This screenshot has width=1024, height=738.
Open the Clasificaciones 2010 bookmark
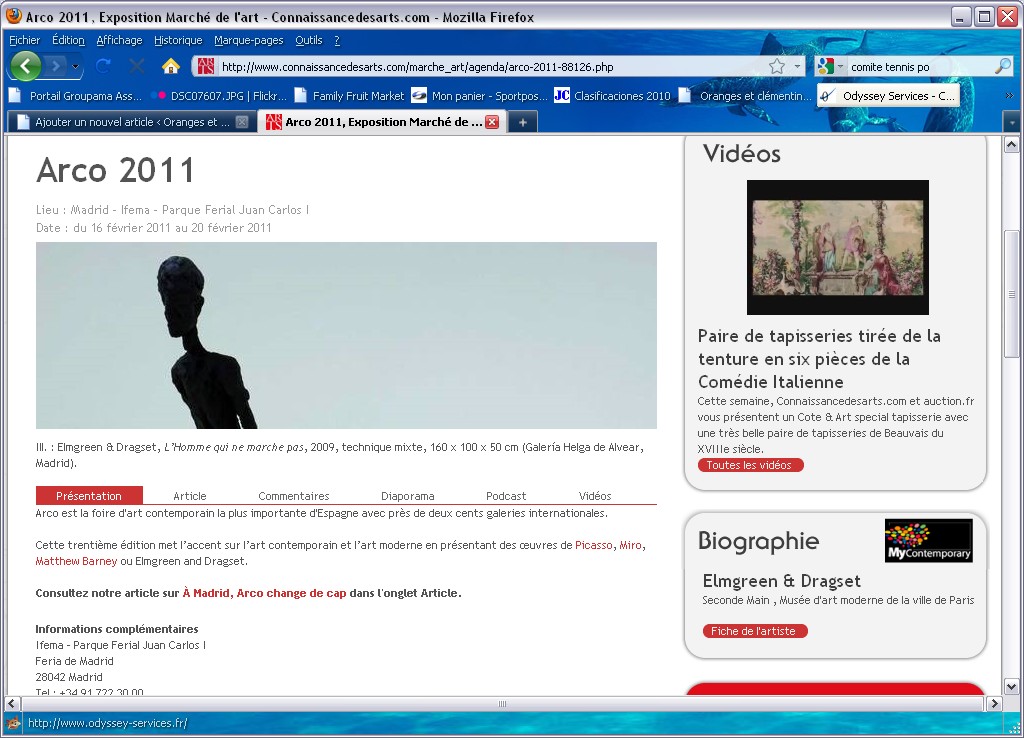[x=613, y=96]
